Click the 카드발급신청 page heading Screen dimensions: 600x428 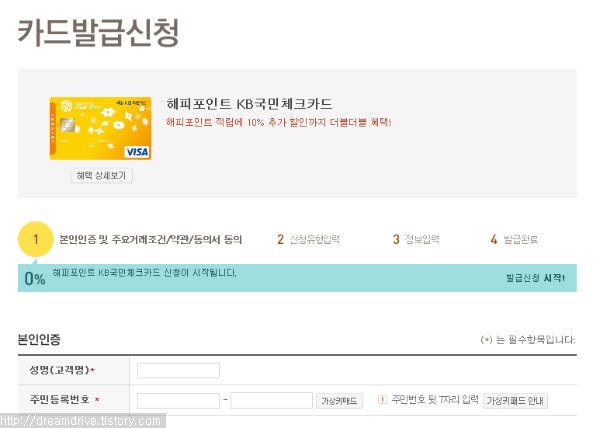coord(99,33)
